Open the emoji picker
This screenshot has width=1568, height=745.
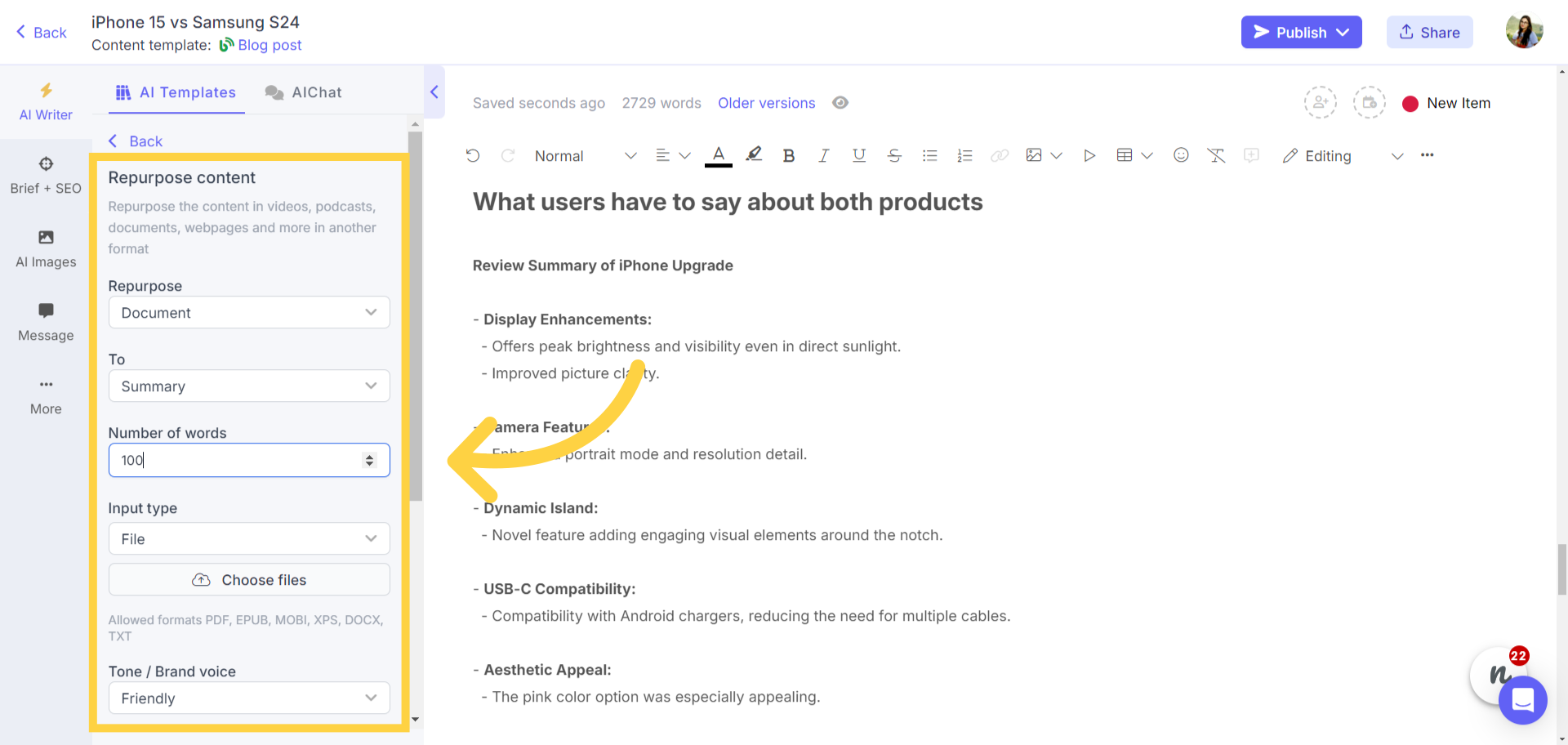pyautogui.click(x=1181, y=155)
